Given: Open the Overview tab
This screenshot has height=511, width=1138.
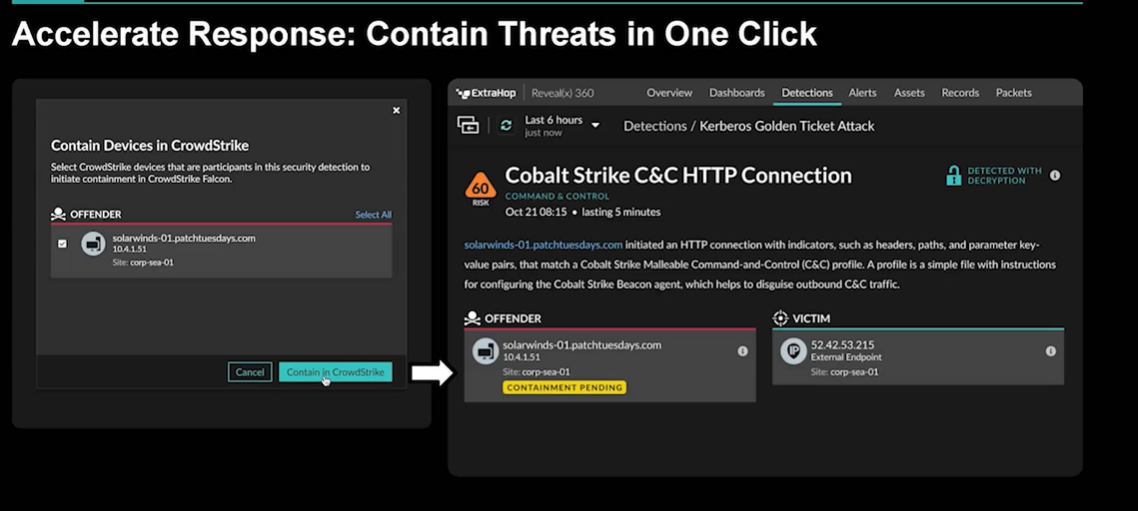Looking at the screenshot, I should (x=669, y=93).
